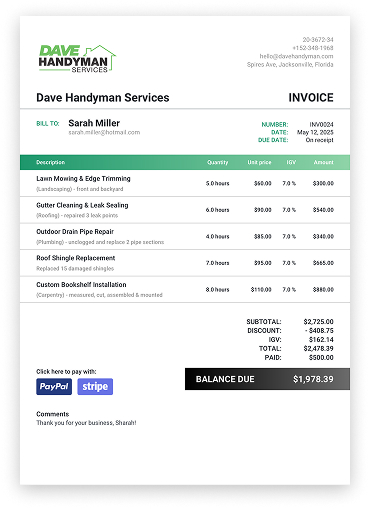This screenshot has height=509, width=370.
Task: Select the Replaced 15 damaged shingles note
Action: tap(75, 268)
